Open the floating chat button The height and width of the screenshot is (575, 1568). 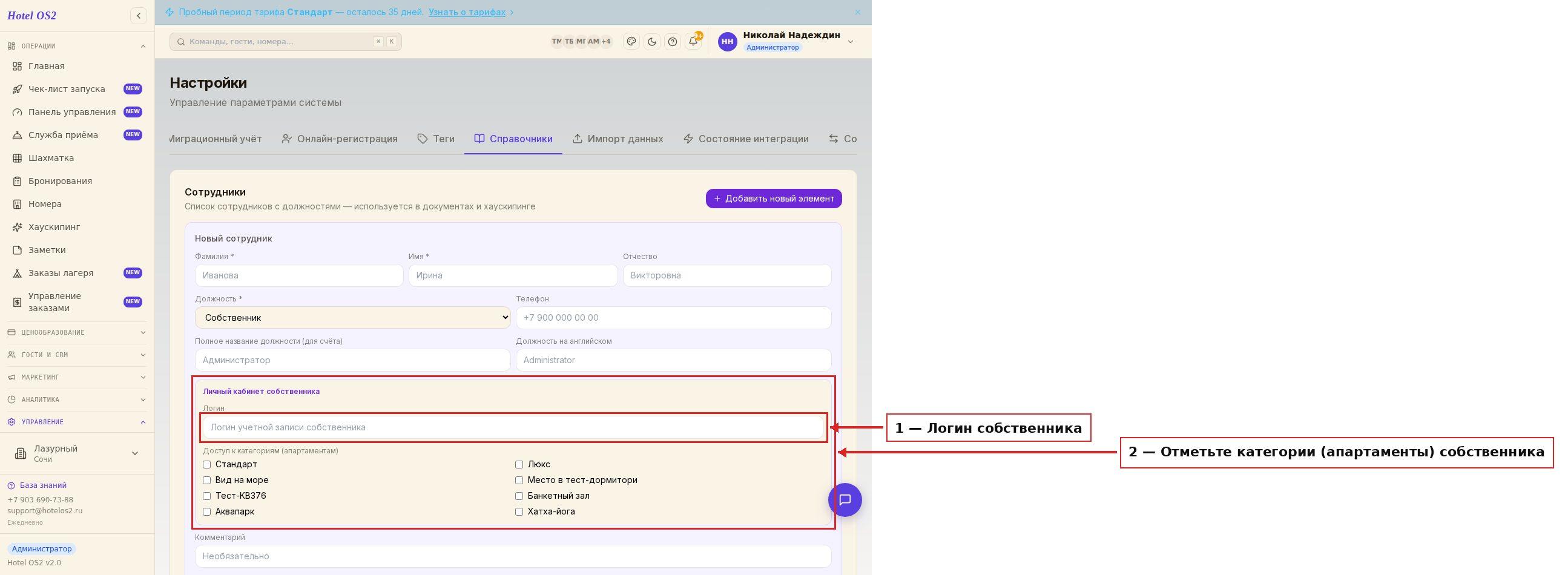(845, 499)
